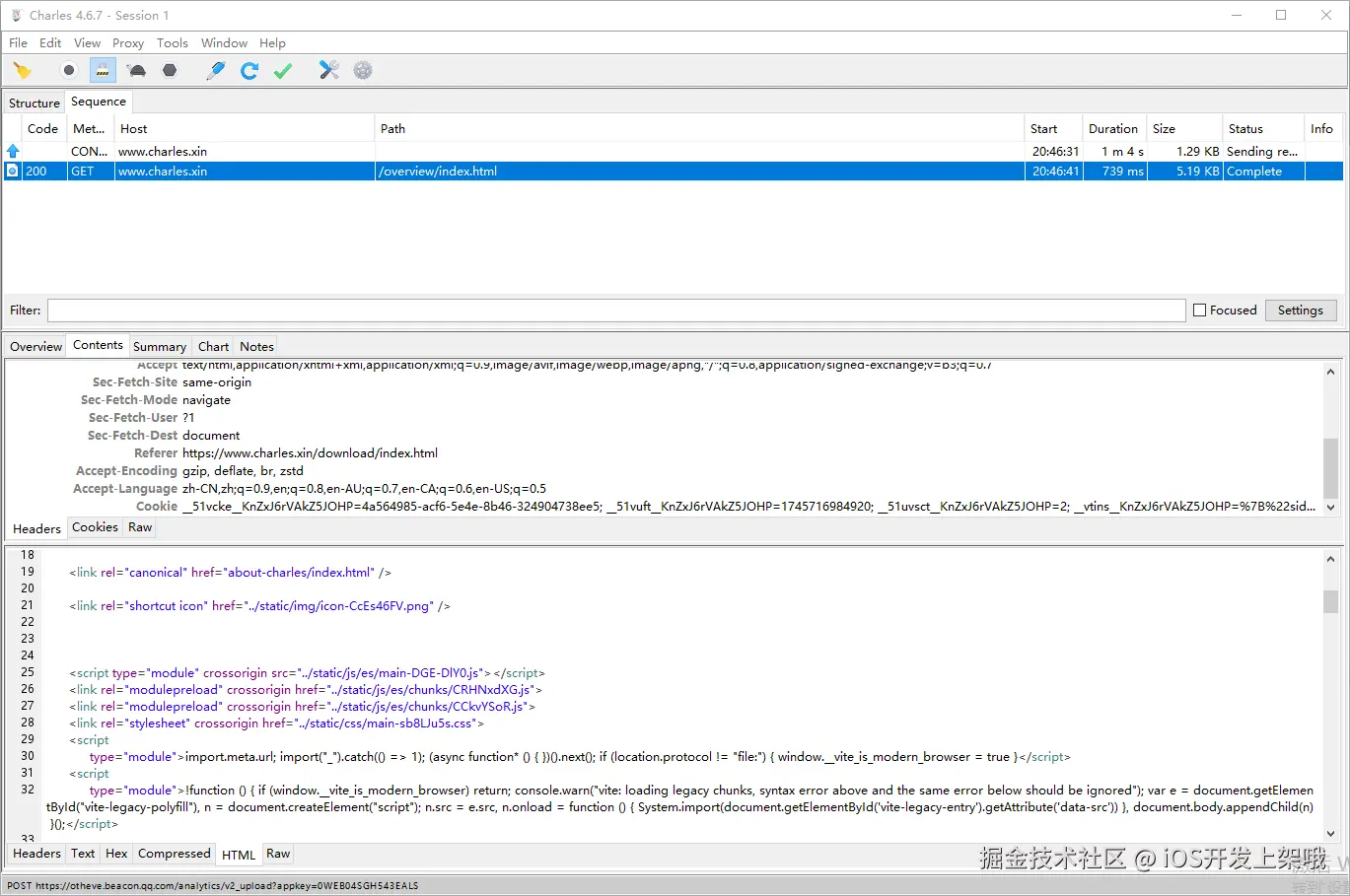Select response Headers tab at bottom
1350x896 pixels.
(36, 854)
